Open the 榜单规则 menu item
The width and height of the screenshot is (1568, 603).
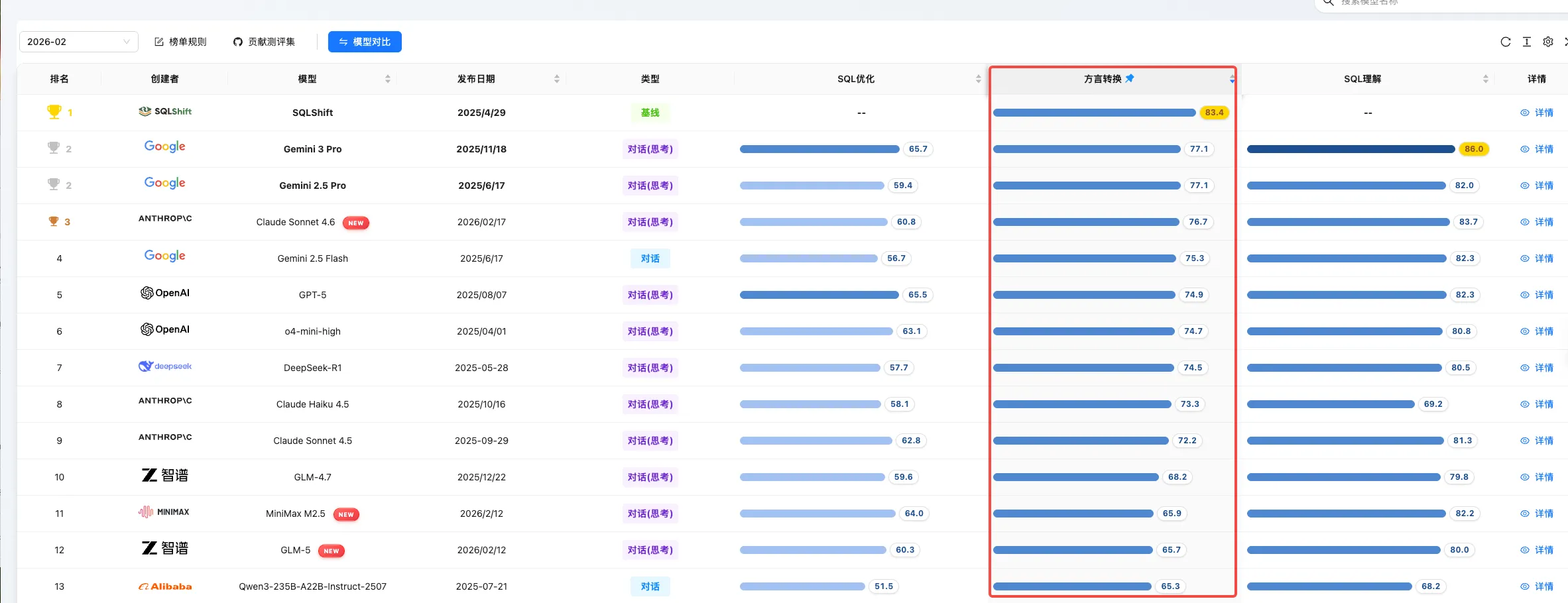tap(181, 42)
